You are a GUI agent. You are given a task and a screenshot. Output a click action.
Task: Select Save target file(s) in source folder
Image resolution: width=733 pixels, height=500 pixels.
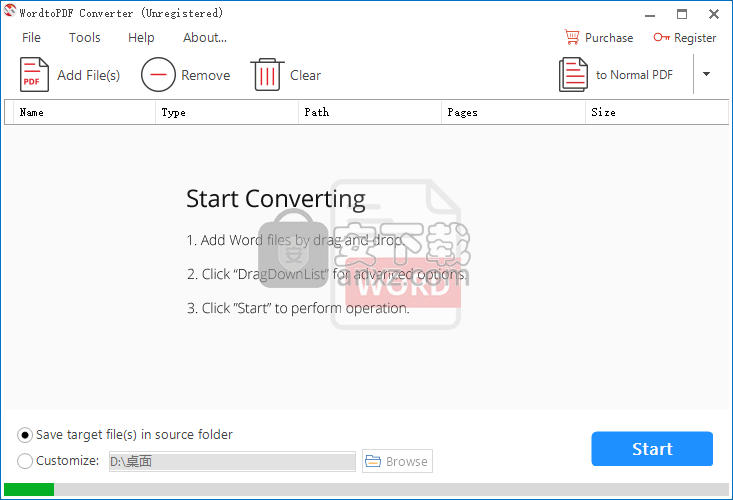pos(125,435)
